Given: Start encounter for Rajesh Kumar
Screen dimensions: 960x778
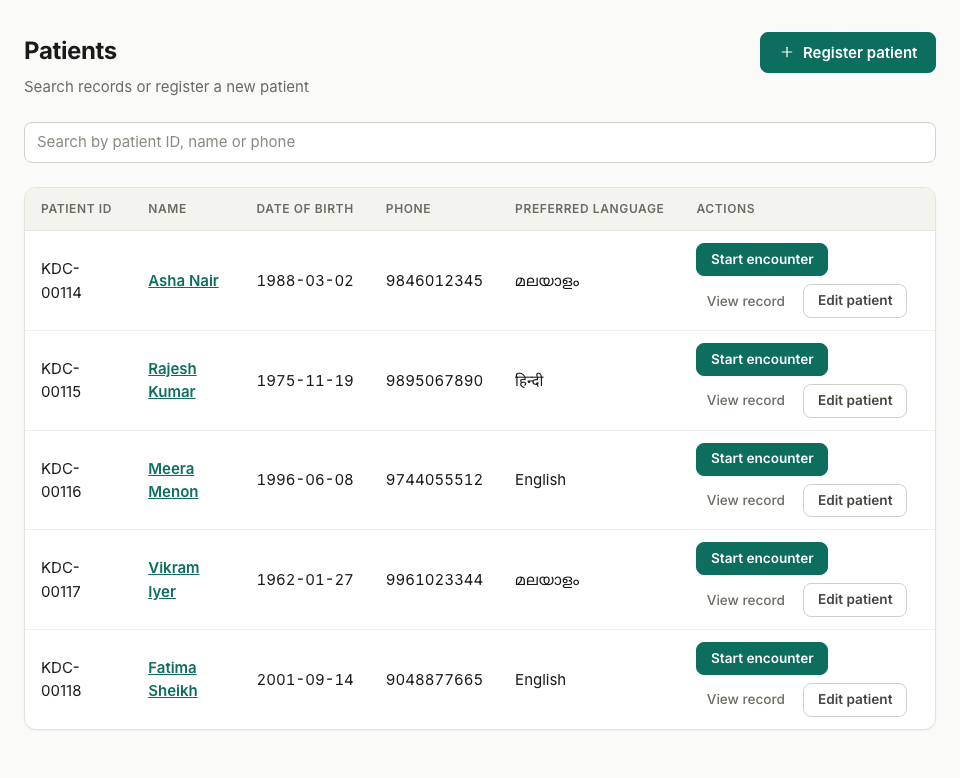Looking at the screenshot, I should (762, 359).
